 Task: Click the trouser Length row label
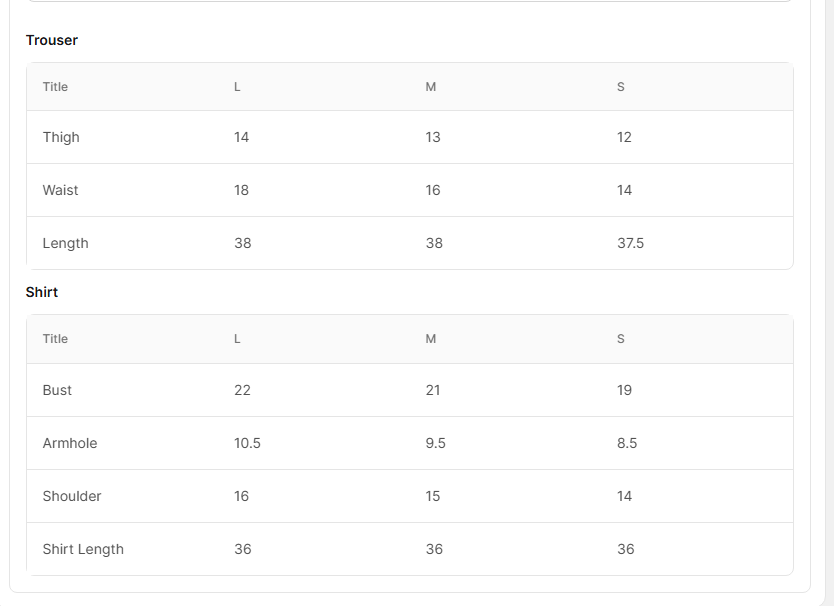(65, 243)
